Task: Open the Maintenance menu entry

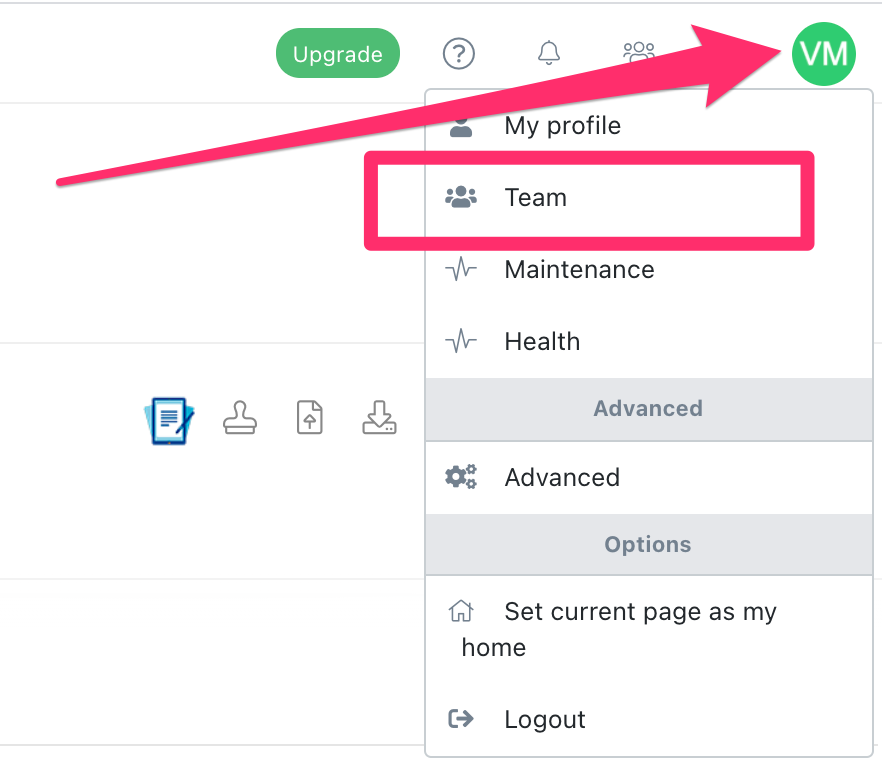Action: coord(579,269)
